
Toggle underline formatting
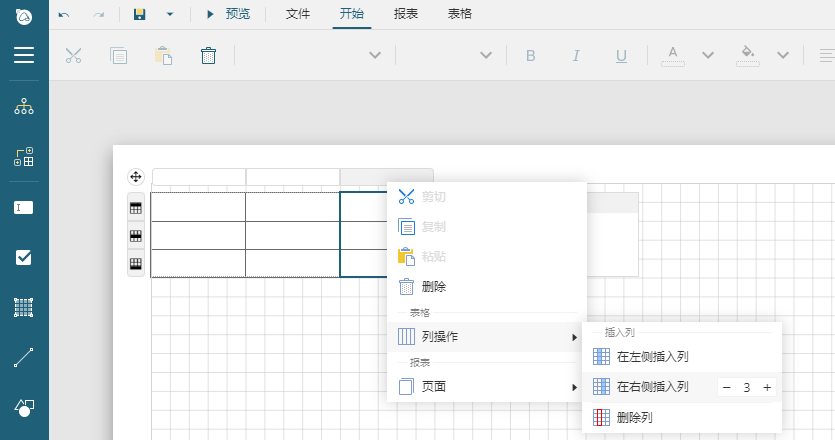click(x=621, y=56)
